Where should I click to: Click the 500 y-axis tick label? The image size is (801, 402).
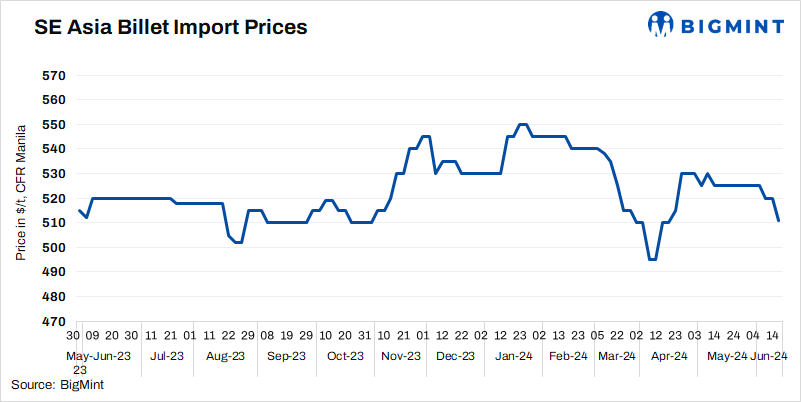point(53,248)
